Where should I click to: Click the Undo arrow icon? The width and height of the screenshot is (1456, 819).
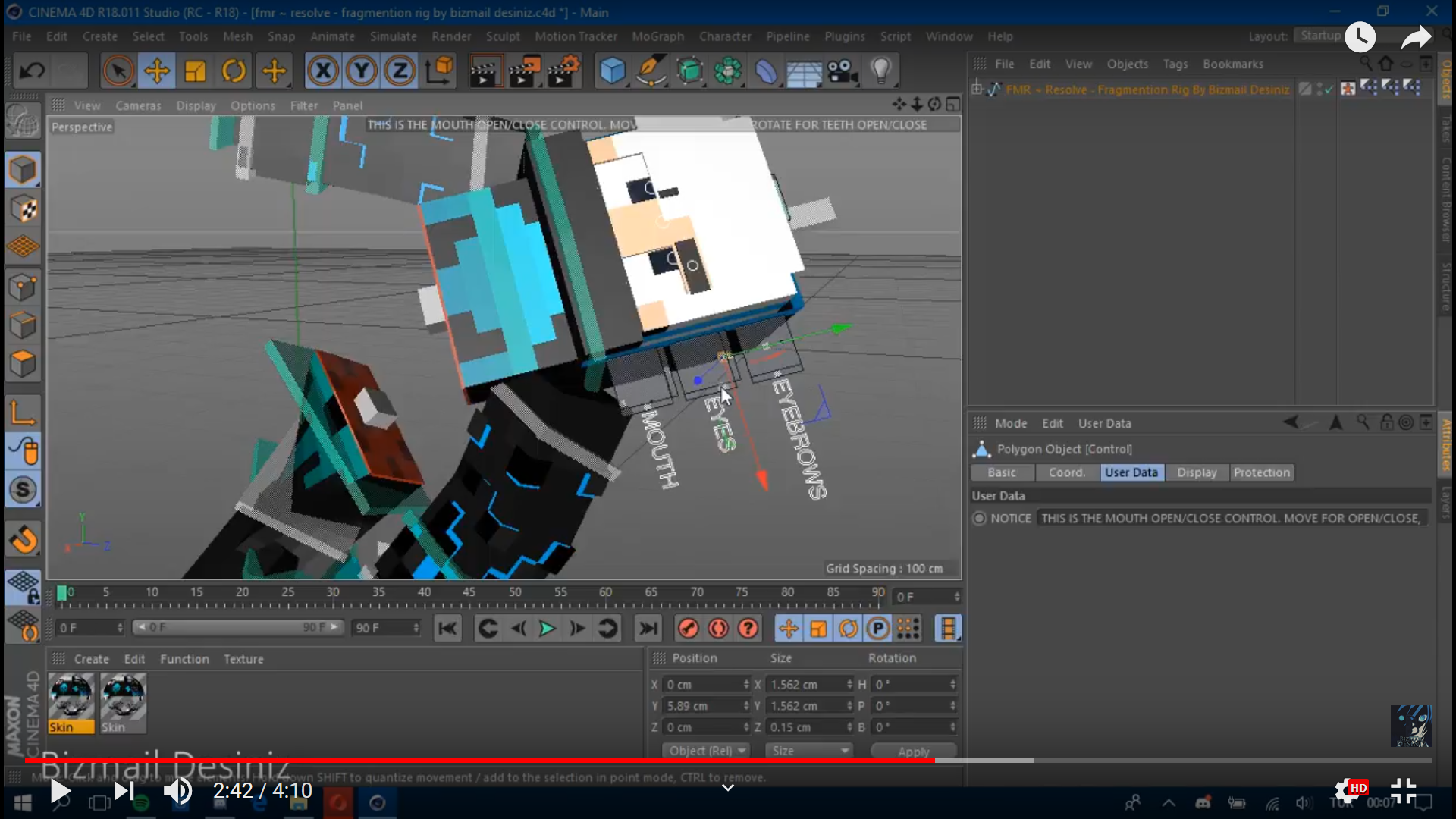click(32, 71)
